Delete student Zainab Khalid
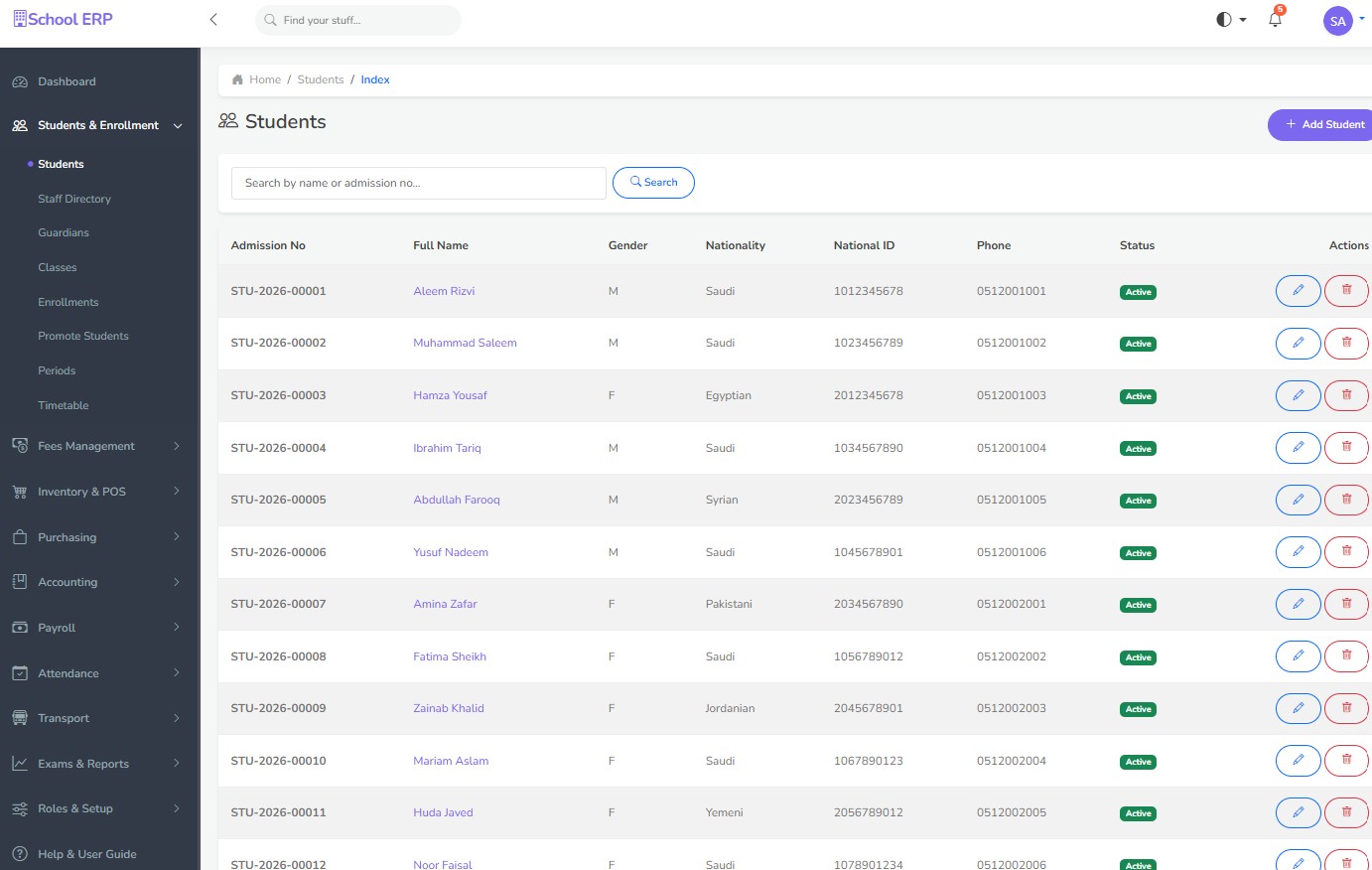The height and width of the screenshot is (870, 1372). tap(1346, 708)
